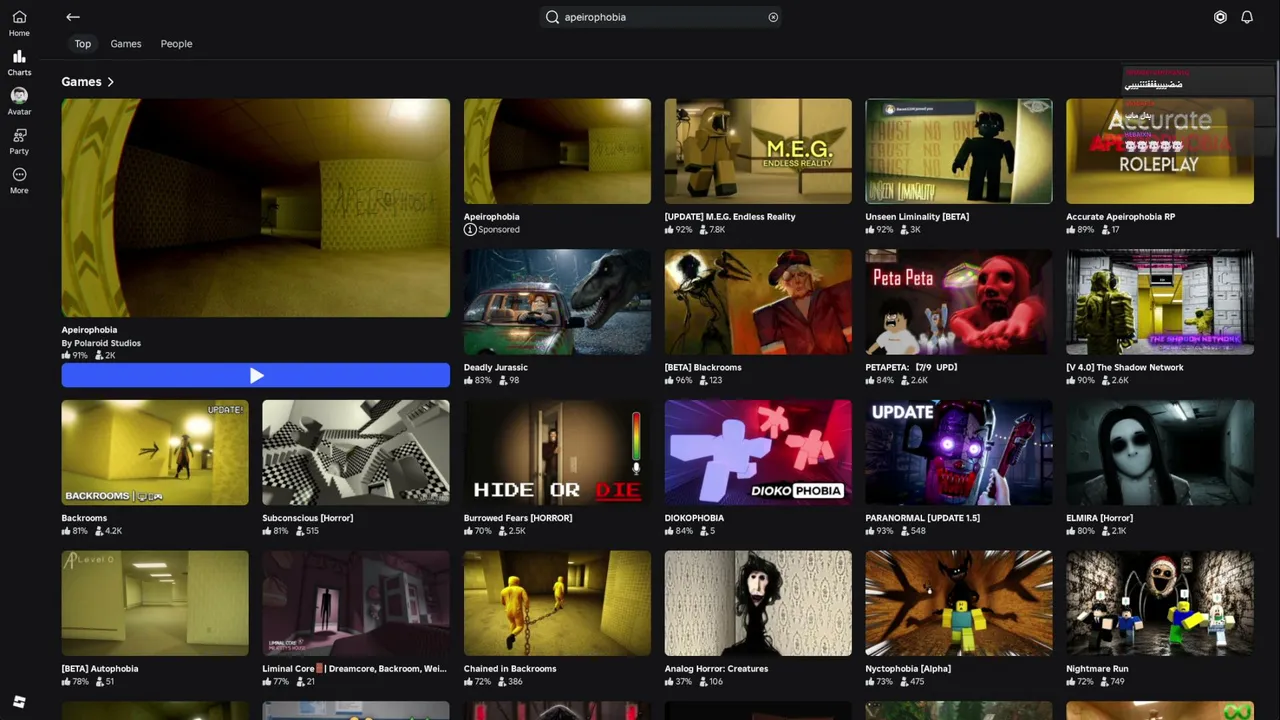1280x720 pixels.
Task: Switch to the Games tab
Action: 126,44
